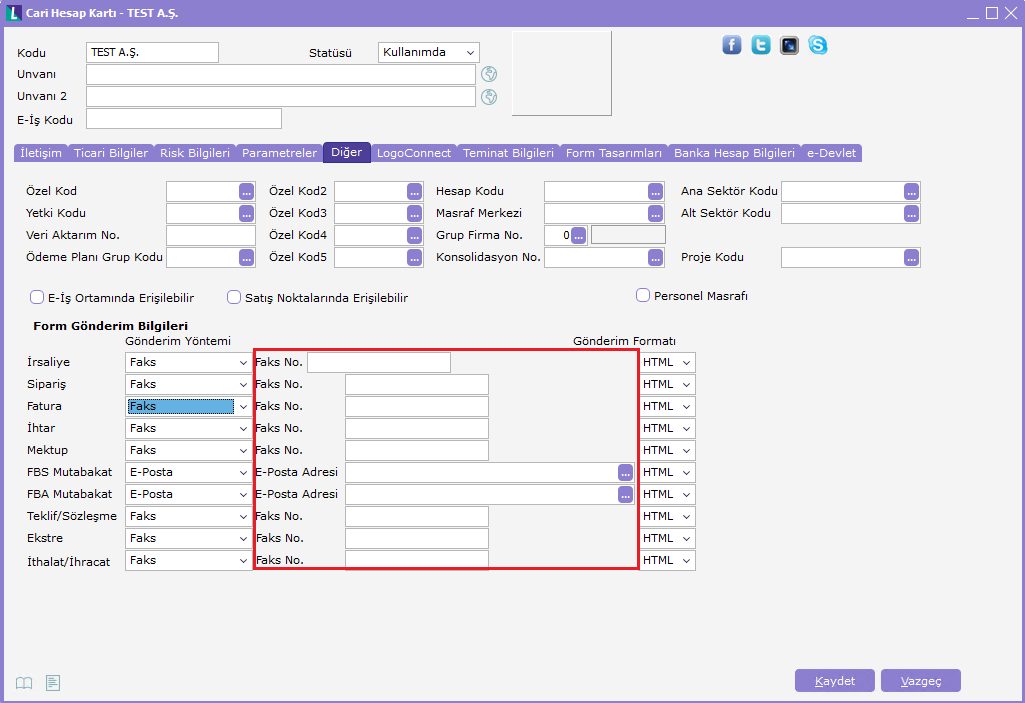This screenshot has height=703, width=1025.
Task: Click the globe icon next to Unvanı
Action: (489, 74)
